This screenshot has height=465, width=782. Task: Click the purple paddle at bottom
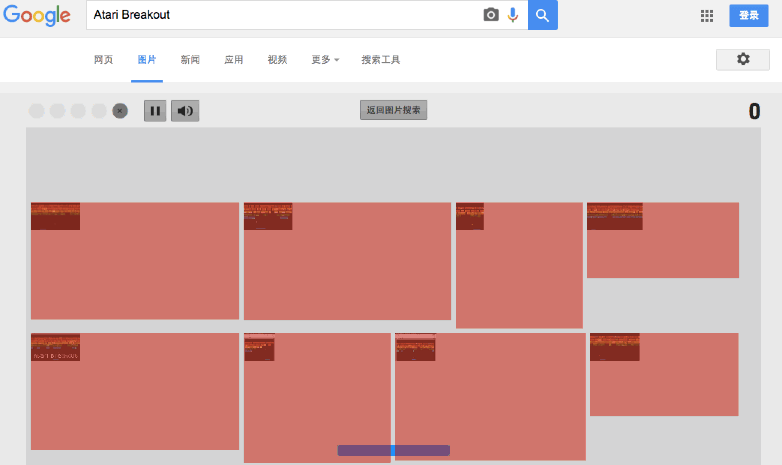coord(393,451)
